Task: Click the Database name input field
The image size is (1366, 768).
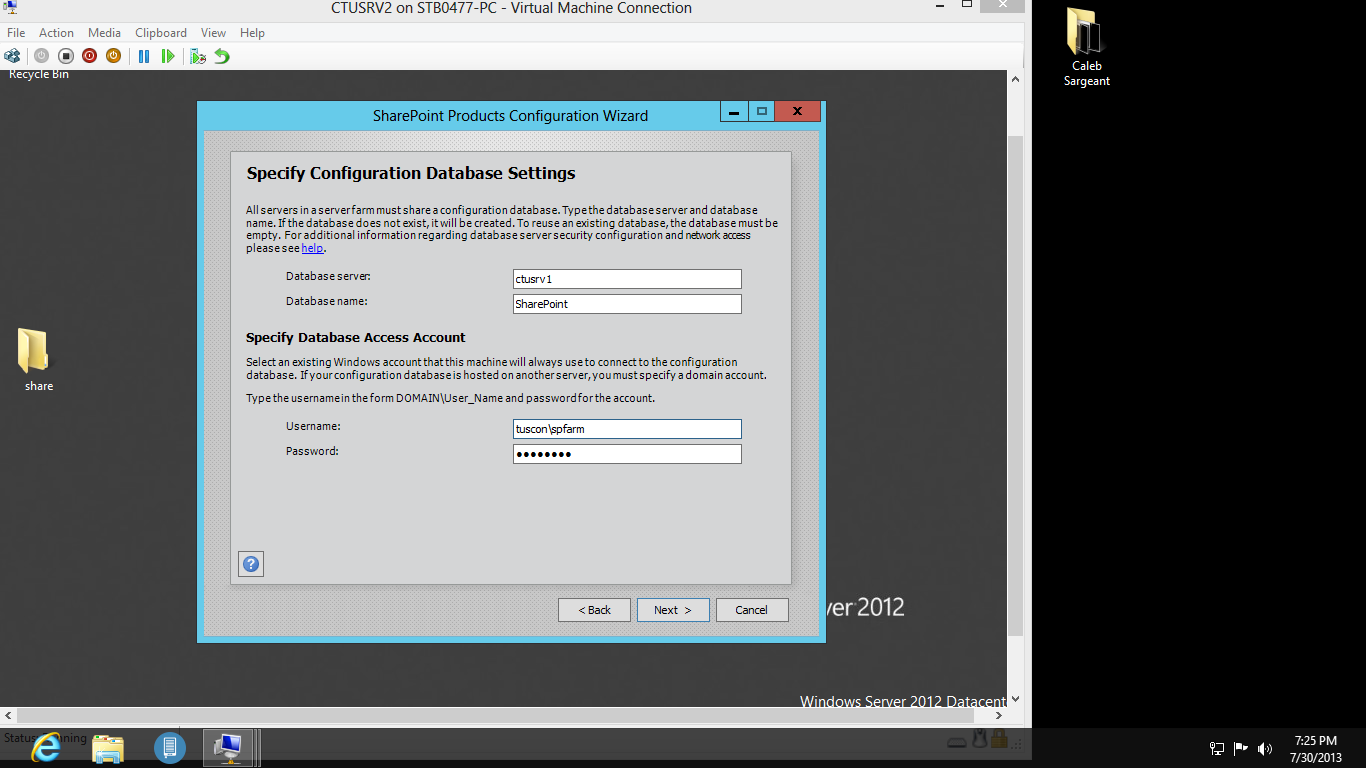Action: 627,304
